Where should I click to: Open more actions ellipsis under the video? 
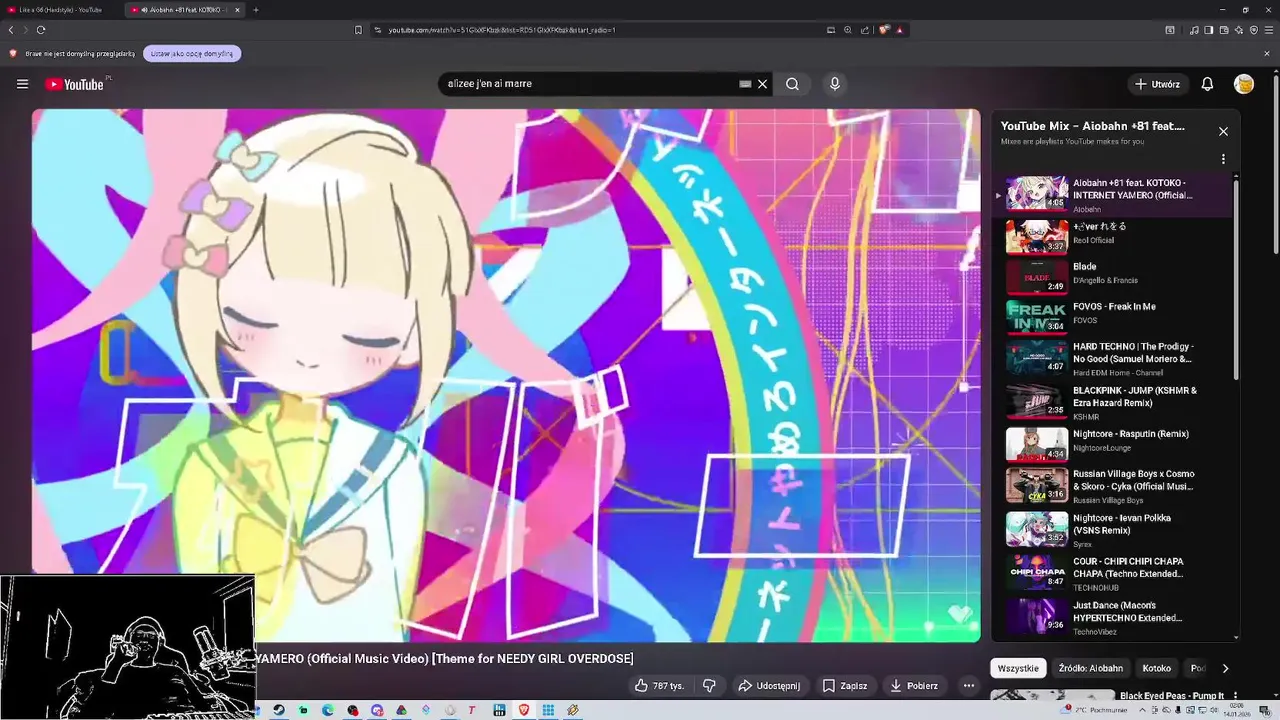968,686
